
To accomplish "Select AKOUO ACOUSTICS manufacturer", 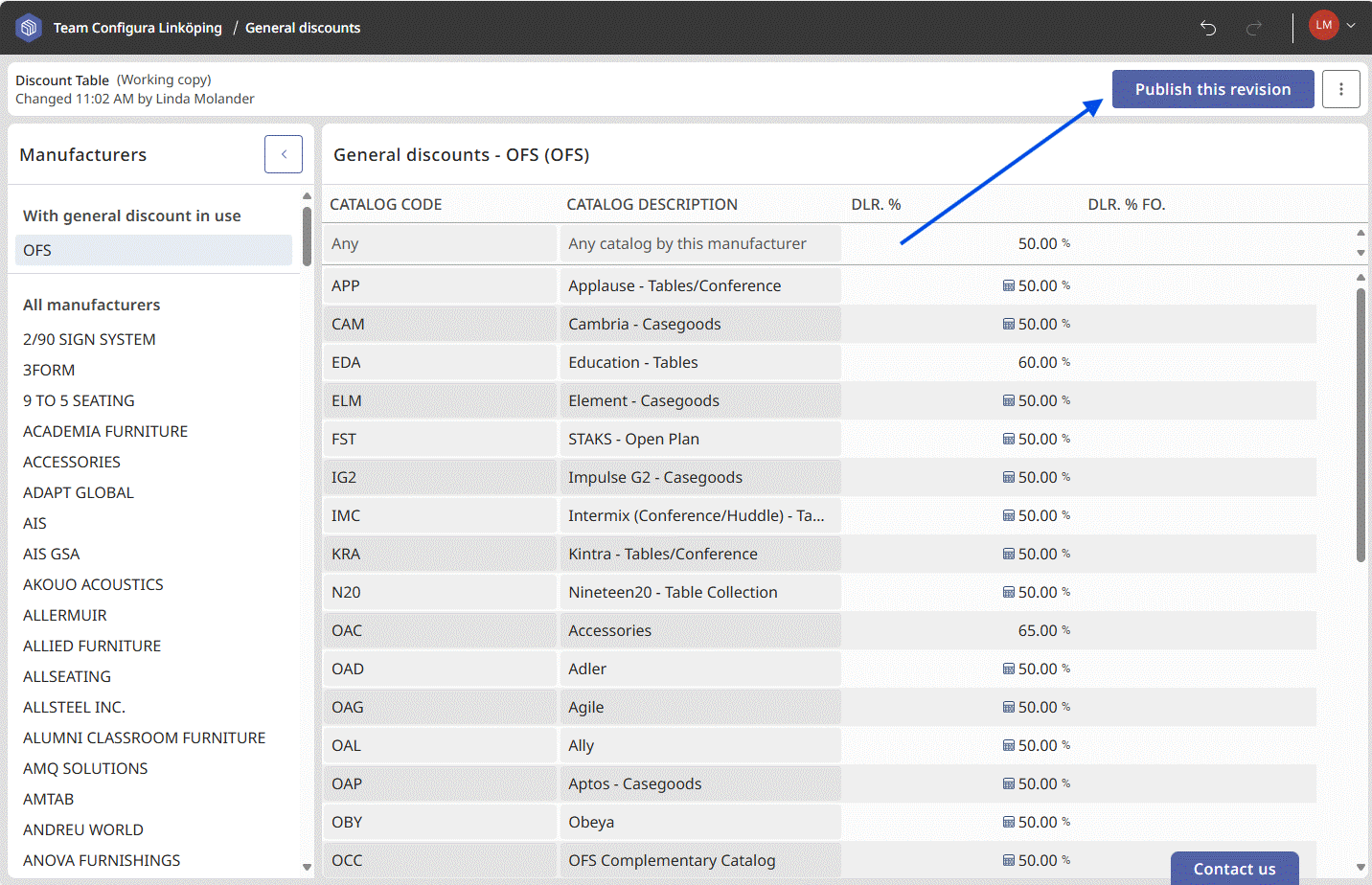I will [x=93, y=584].
